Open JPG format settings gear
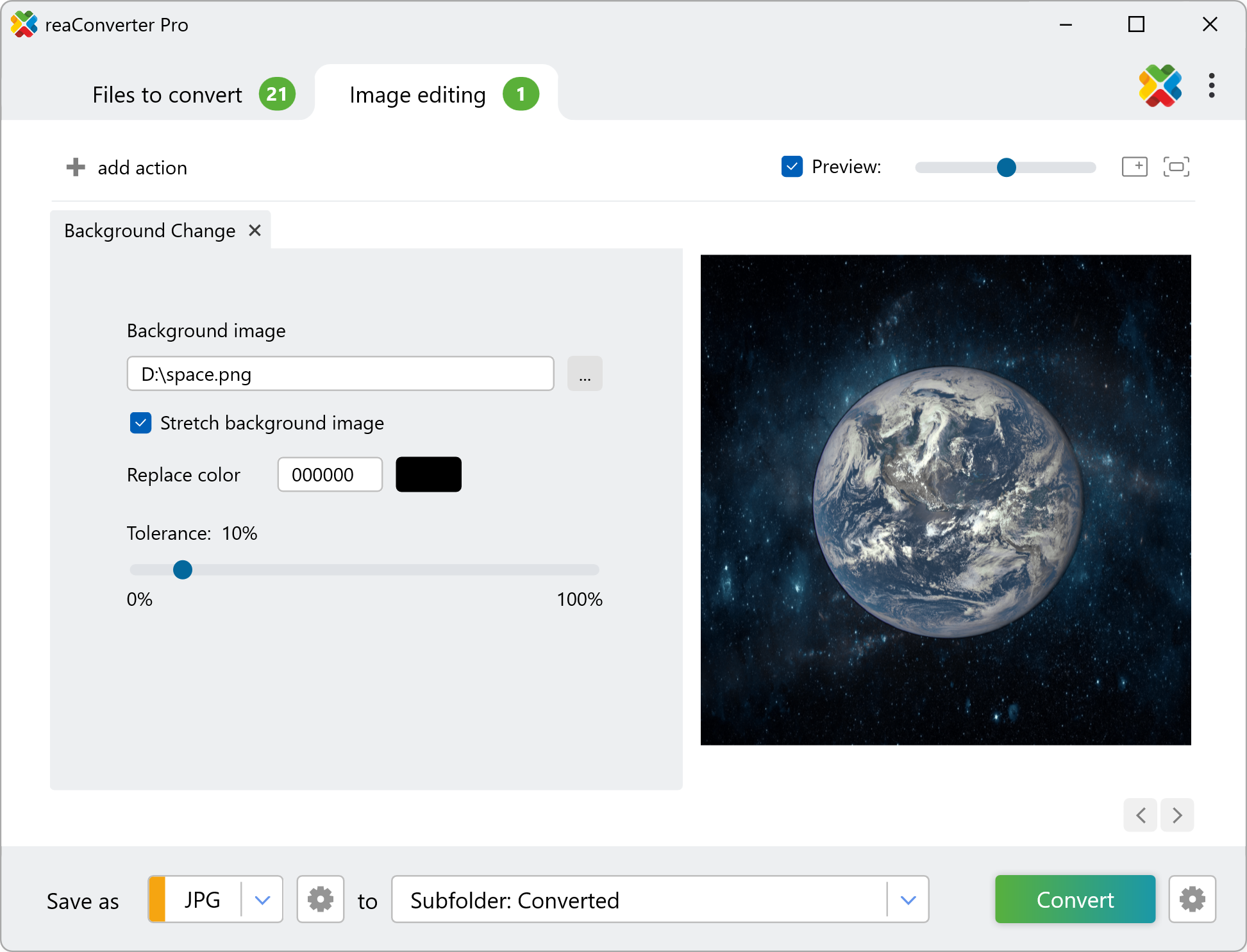Viewport: 1247px width, 952px height. click(320, 899)
